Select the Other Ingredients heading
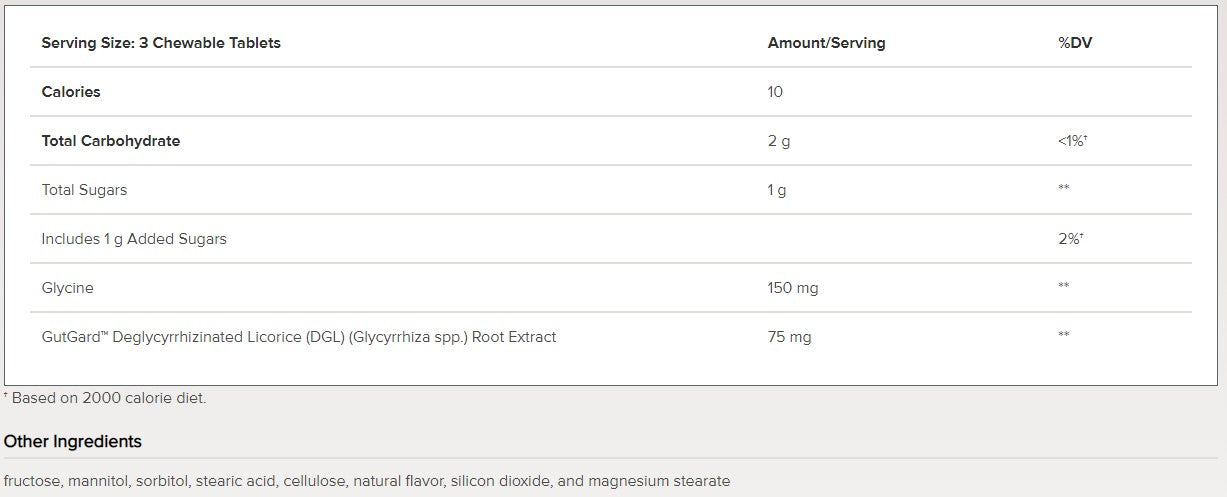The image size is (1227, 497). tap(73, 441)
